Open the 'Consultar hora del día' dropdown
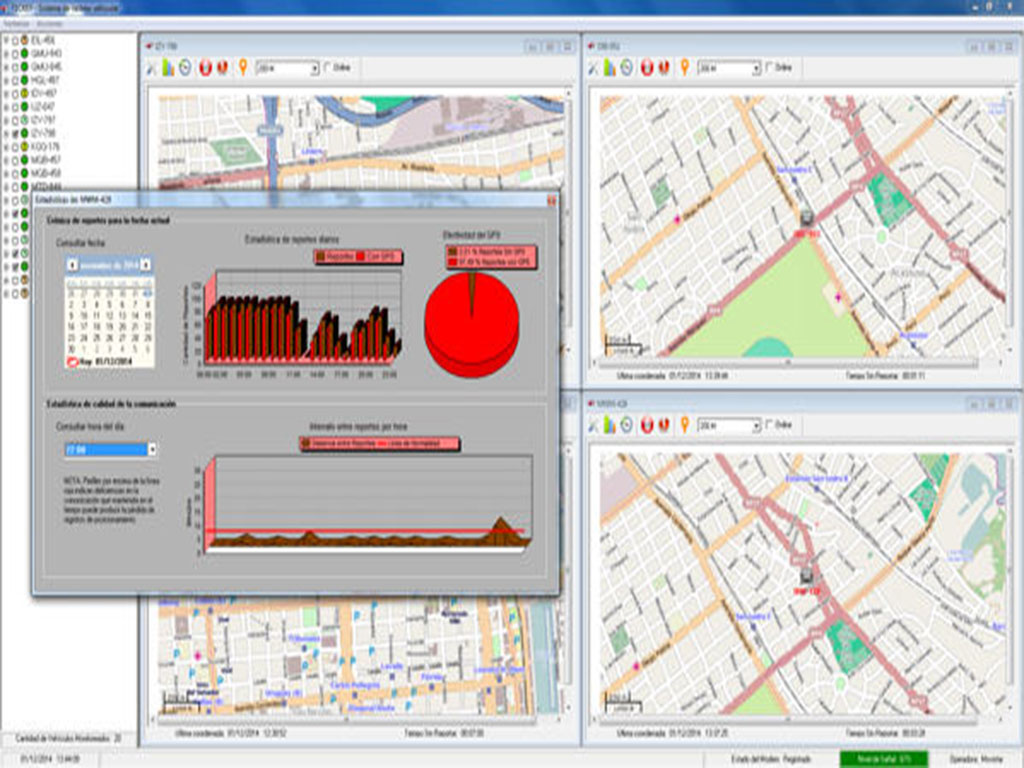1024x768 pixels. point(152,450)
